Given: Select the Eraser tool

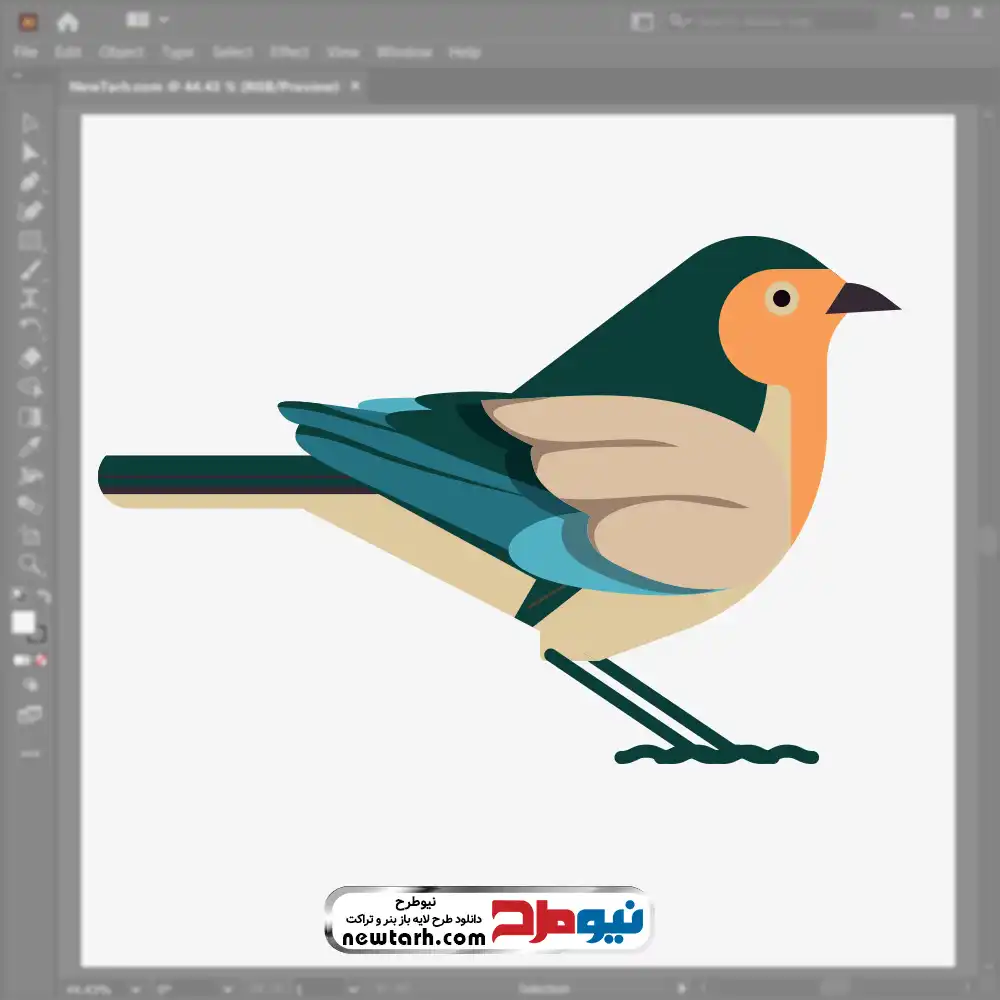Looking at the screenshot, I should [30, 357].
